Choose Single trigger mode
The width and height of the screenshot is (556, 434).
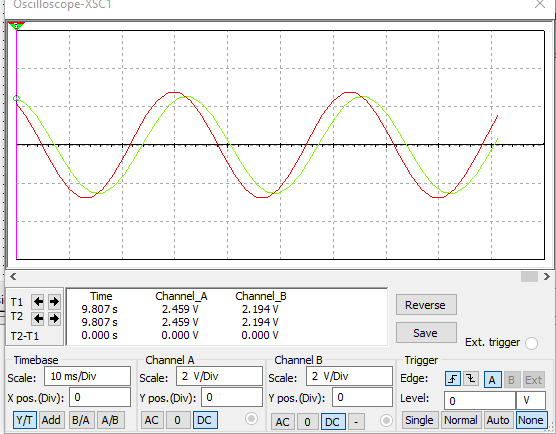(419, 420)
